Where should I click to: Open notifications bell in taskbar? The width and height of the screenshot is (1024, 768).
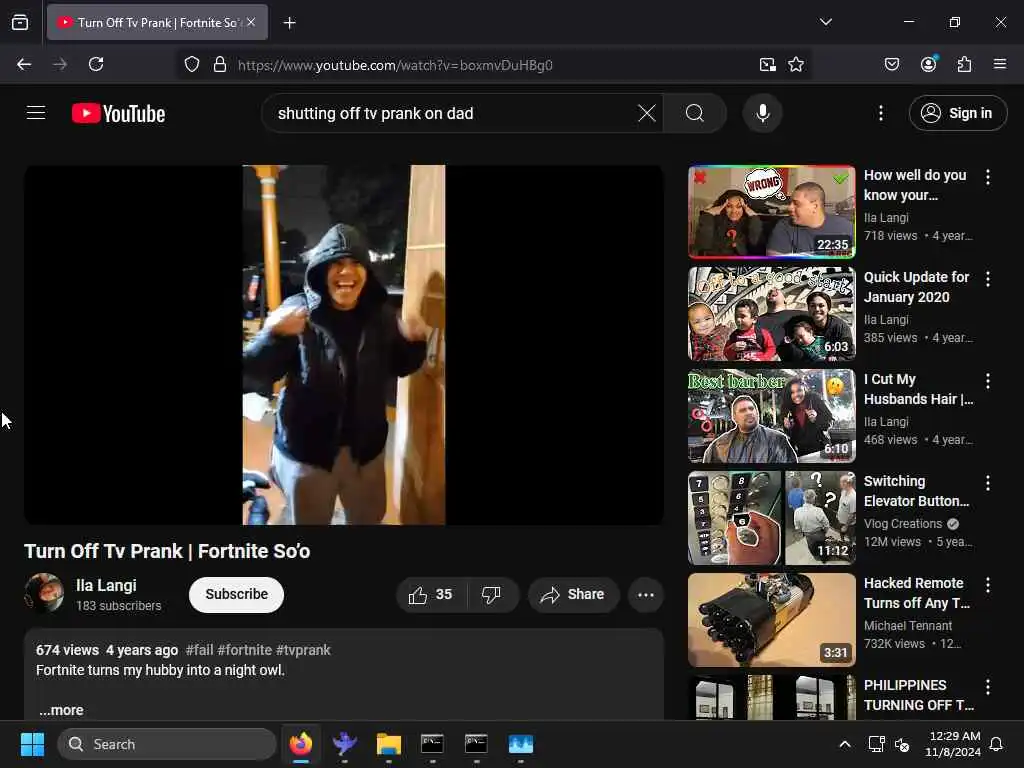[997, 744]
